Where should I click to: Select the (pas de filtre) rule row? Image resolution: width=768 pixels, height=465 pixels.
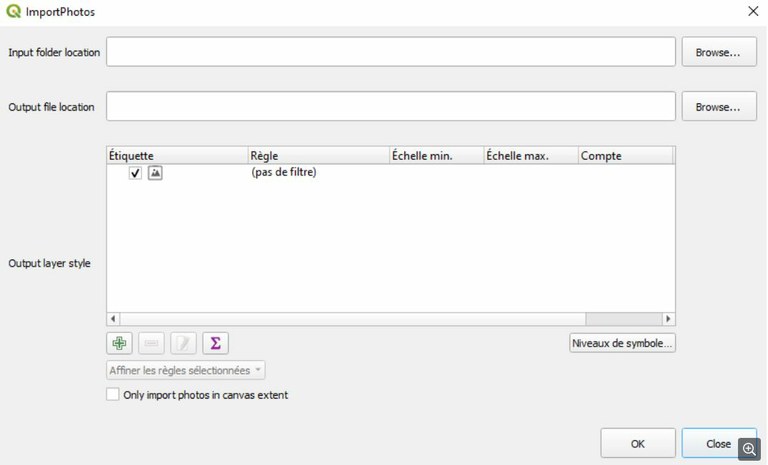[x=291, y=173]
